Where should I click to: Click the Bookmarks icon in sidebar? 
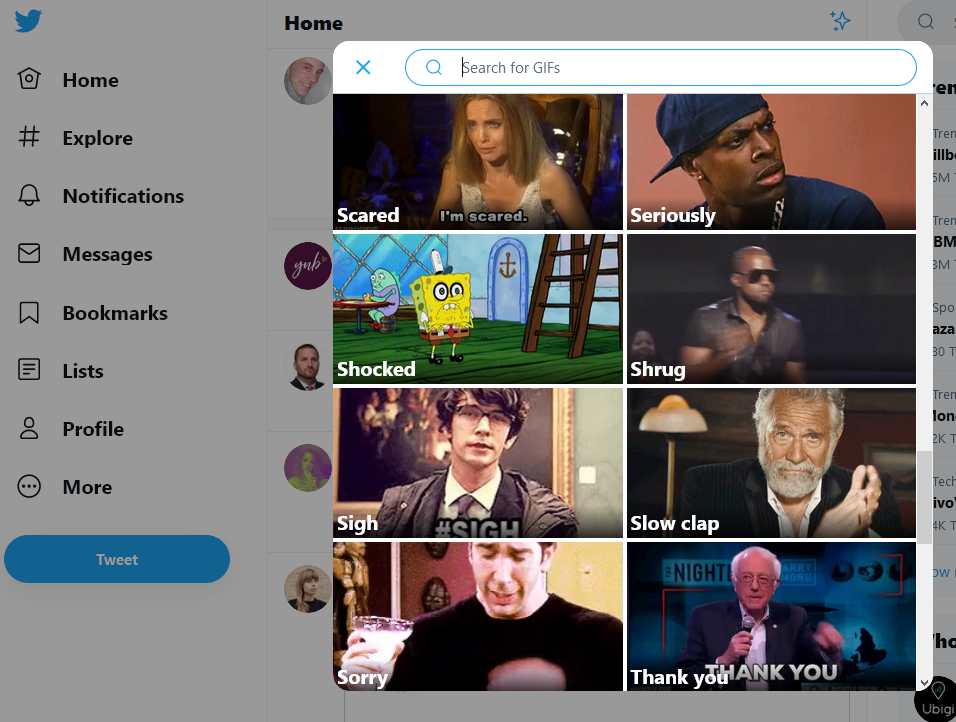[x=29, y=313]
